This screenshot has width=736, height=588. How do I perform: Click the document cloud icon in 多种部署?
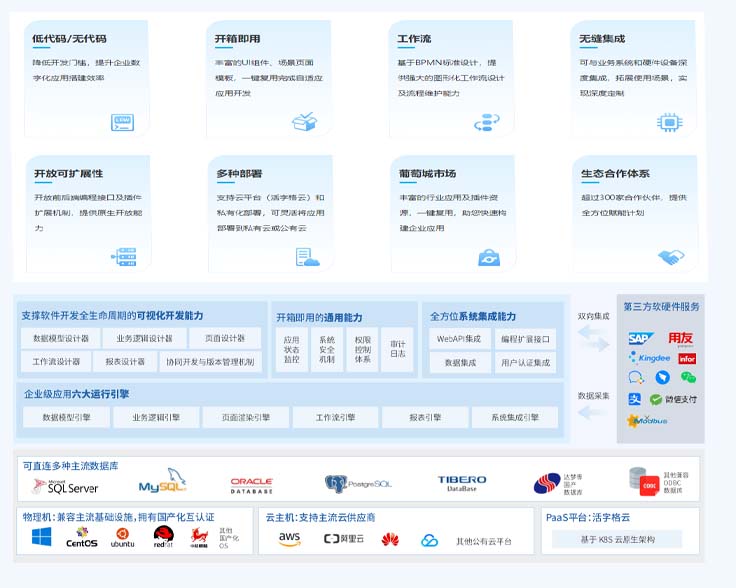pos(307,257)
